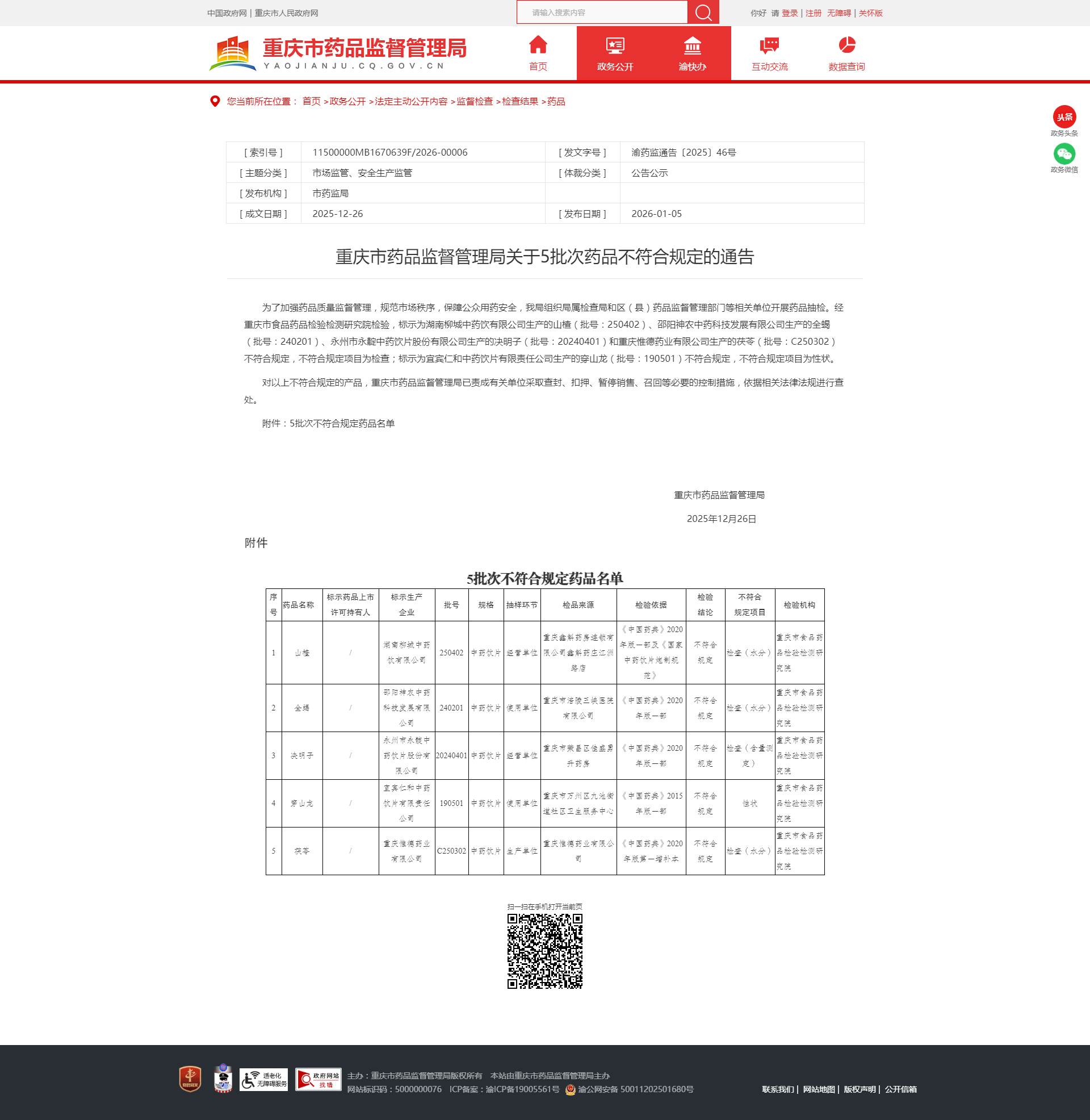Go to 监督检查 breadcrumb

point(474,101)
